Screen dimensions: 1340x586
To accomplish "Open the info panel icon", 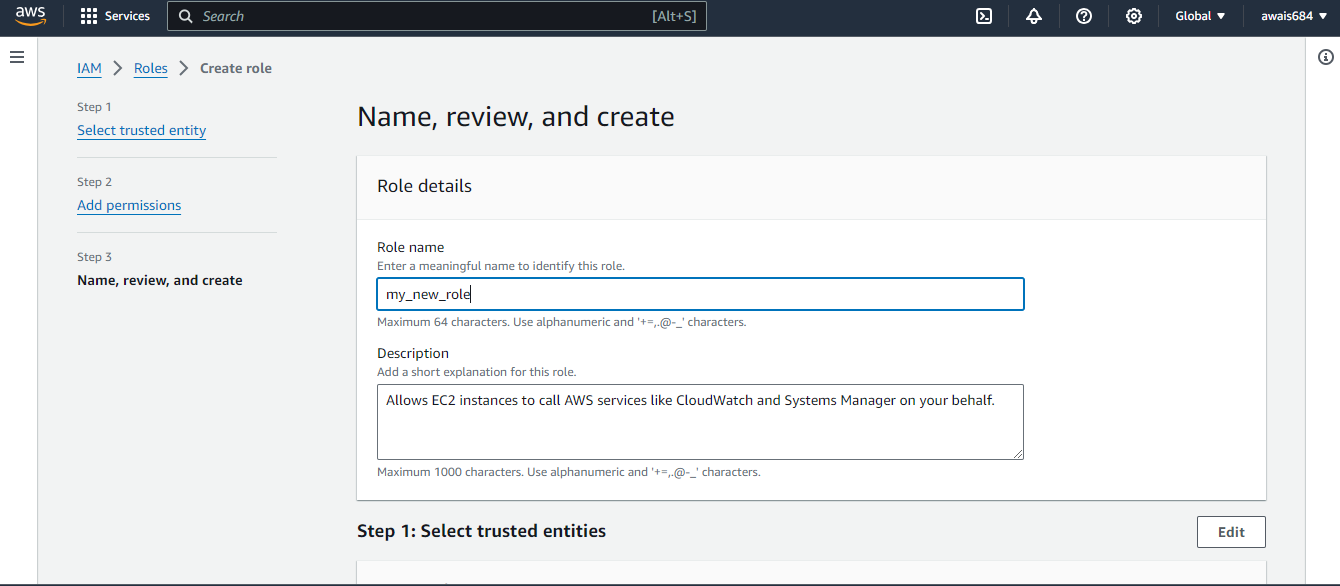I will tap(1327, 58).
